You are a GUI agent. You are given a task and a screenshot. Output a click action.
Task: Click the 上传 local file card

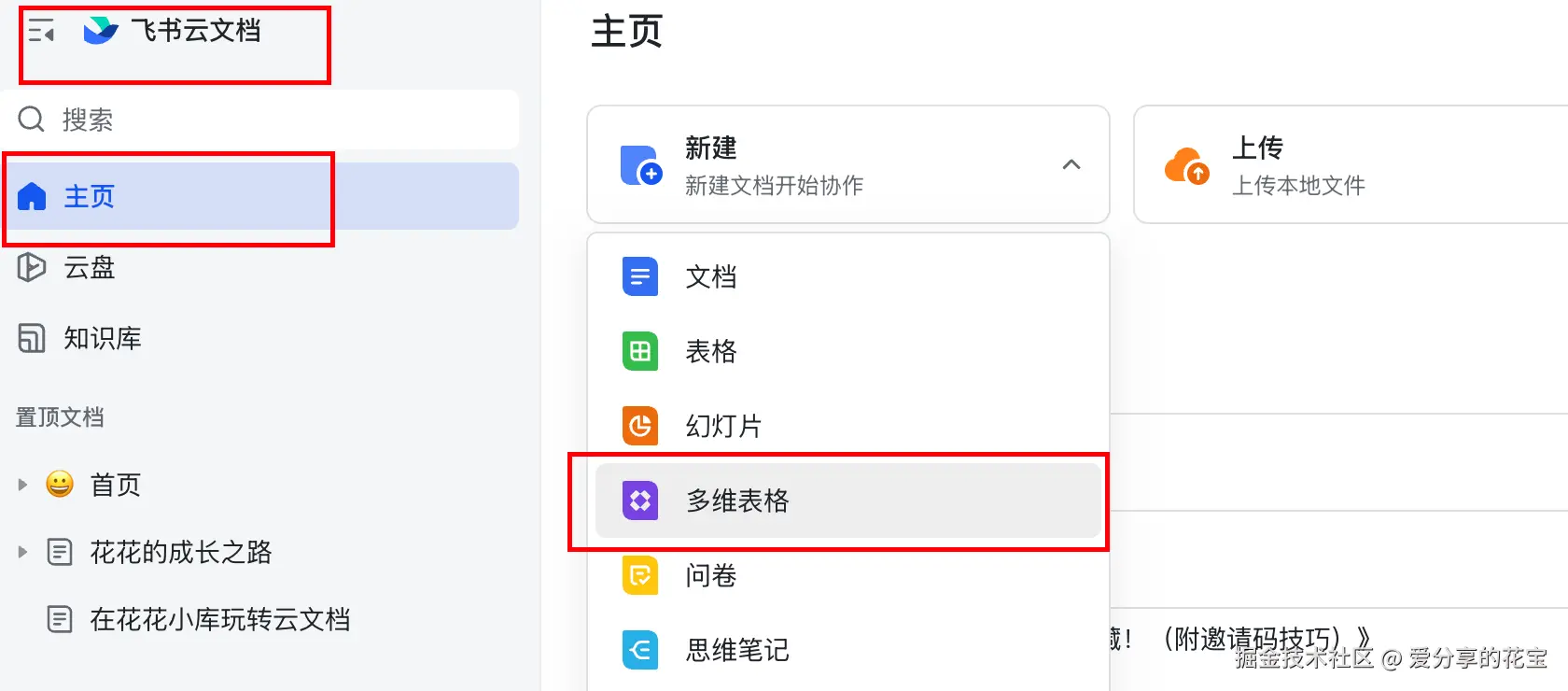[1351, 164]
